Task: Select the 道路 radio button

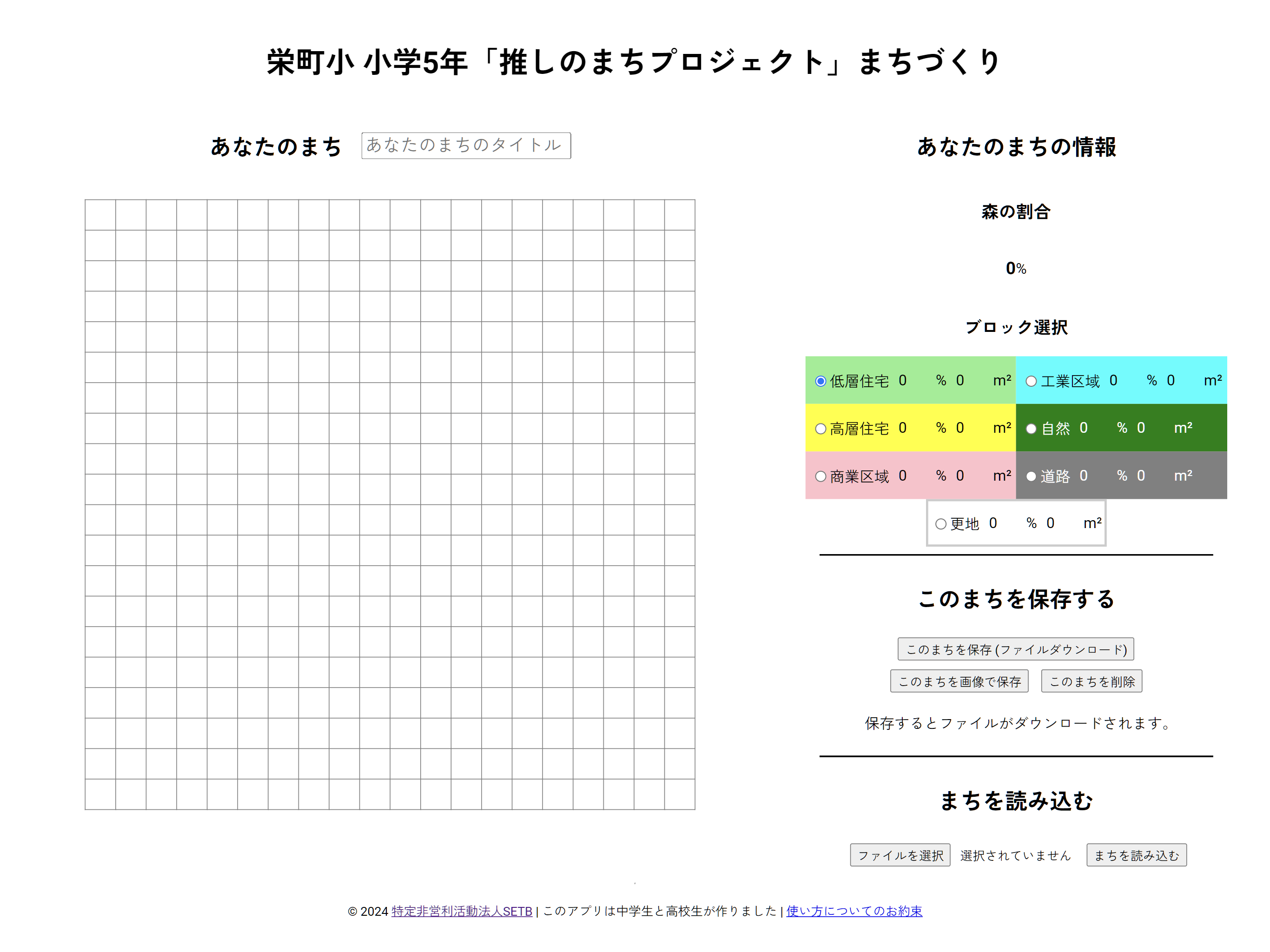Action: pyautogui.click(x=1031, y=476)
